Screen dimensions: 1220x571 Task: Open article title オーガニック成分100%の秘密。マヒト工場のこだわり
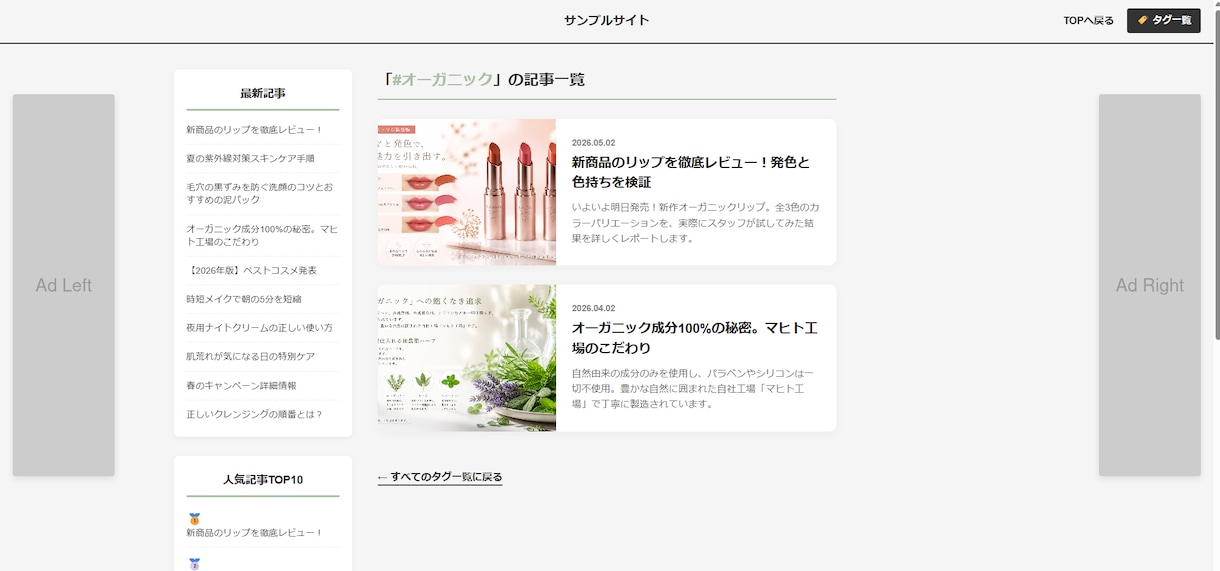(x=695, y=338)
